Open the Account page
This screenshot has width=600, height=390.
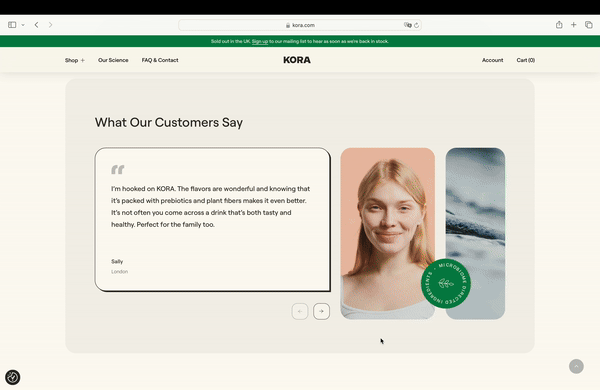click(492, 60)
